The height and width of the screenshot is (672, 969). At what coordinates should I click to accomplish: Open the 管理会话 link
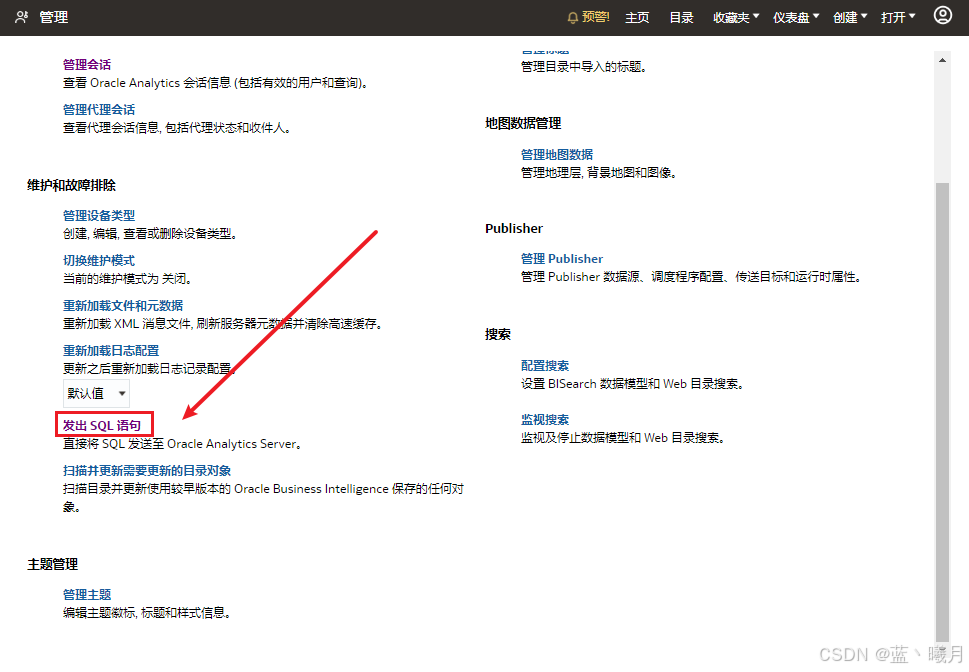[x=87, y=64]
